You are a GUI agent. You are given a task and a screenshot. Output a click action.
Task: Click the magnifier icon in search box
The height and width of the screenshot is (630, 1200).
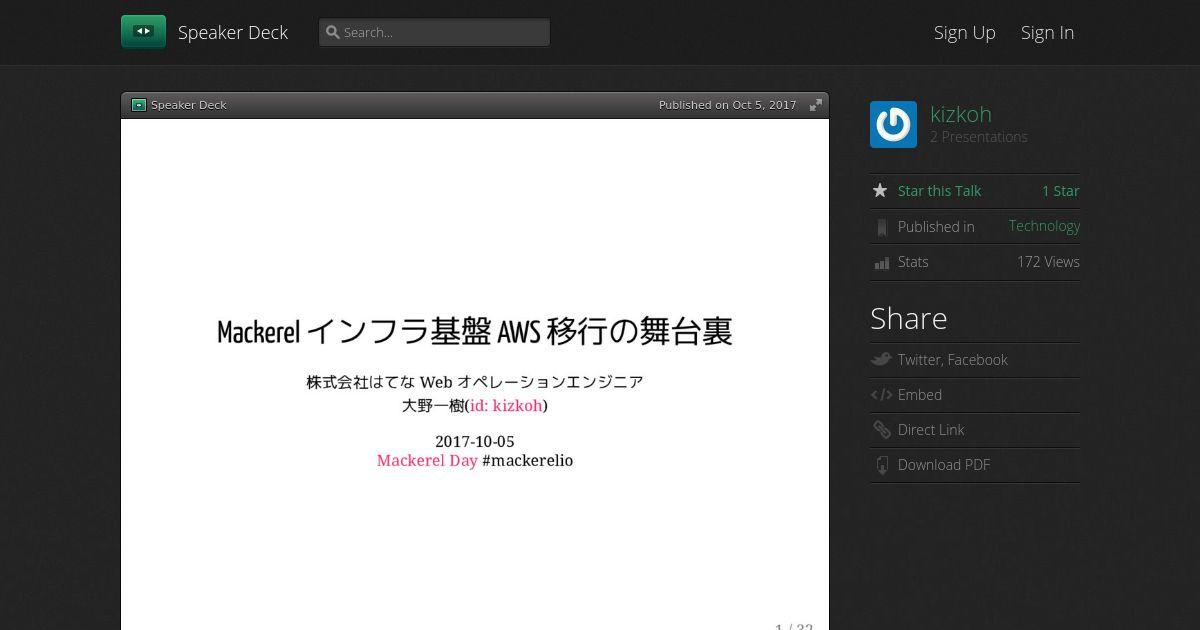pyautogui.click(x=333, y=32)
